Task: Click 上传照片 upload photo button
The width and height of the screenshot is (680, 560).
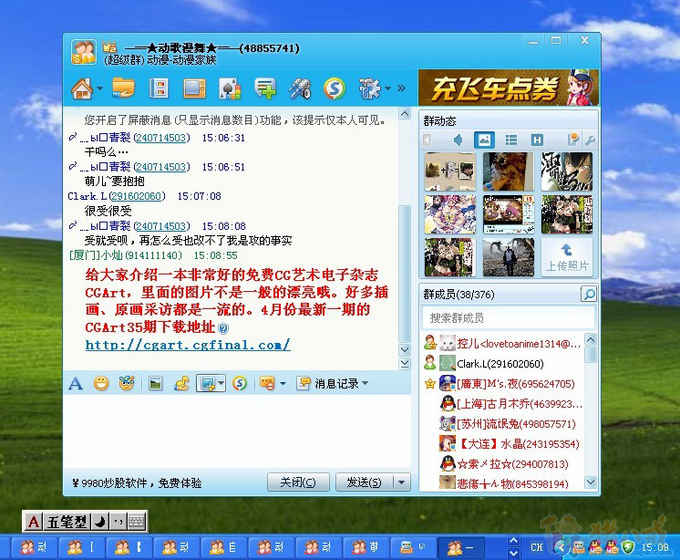Action: (x=566, y=257)
